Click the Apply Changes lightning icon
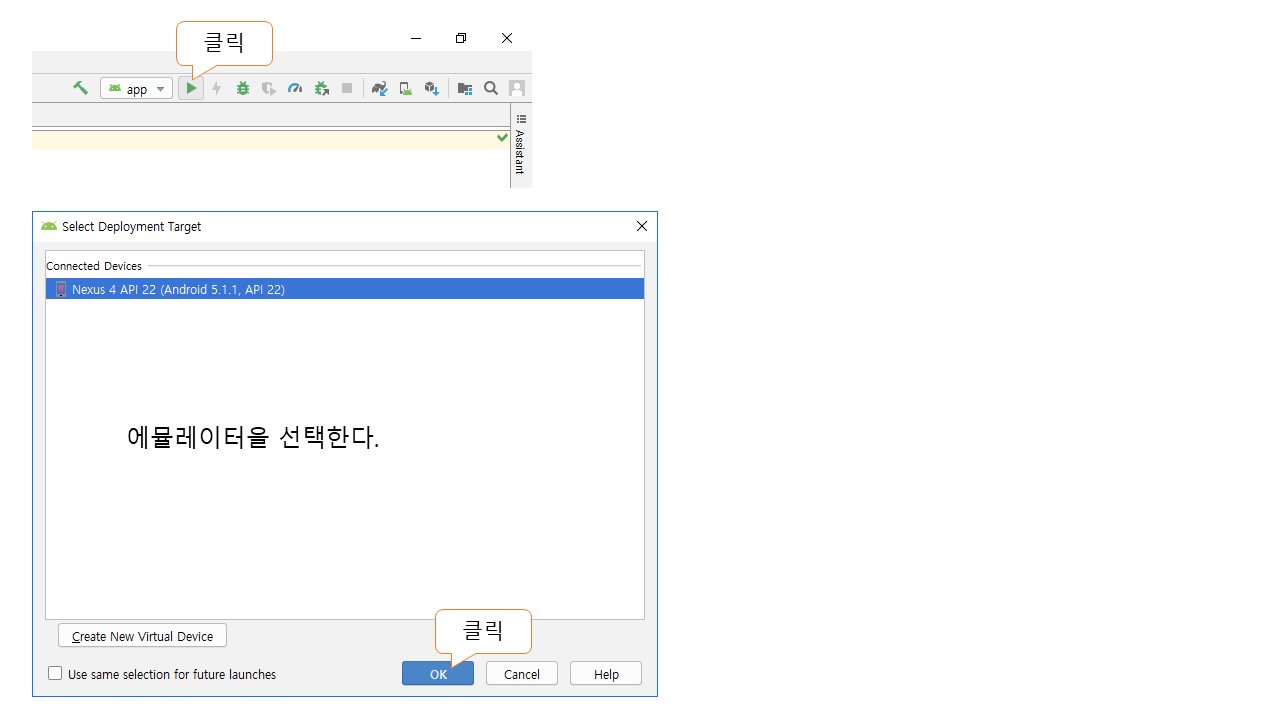The image size is (1280, 720). [x=216, y=89]
